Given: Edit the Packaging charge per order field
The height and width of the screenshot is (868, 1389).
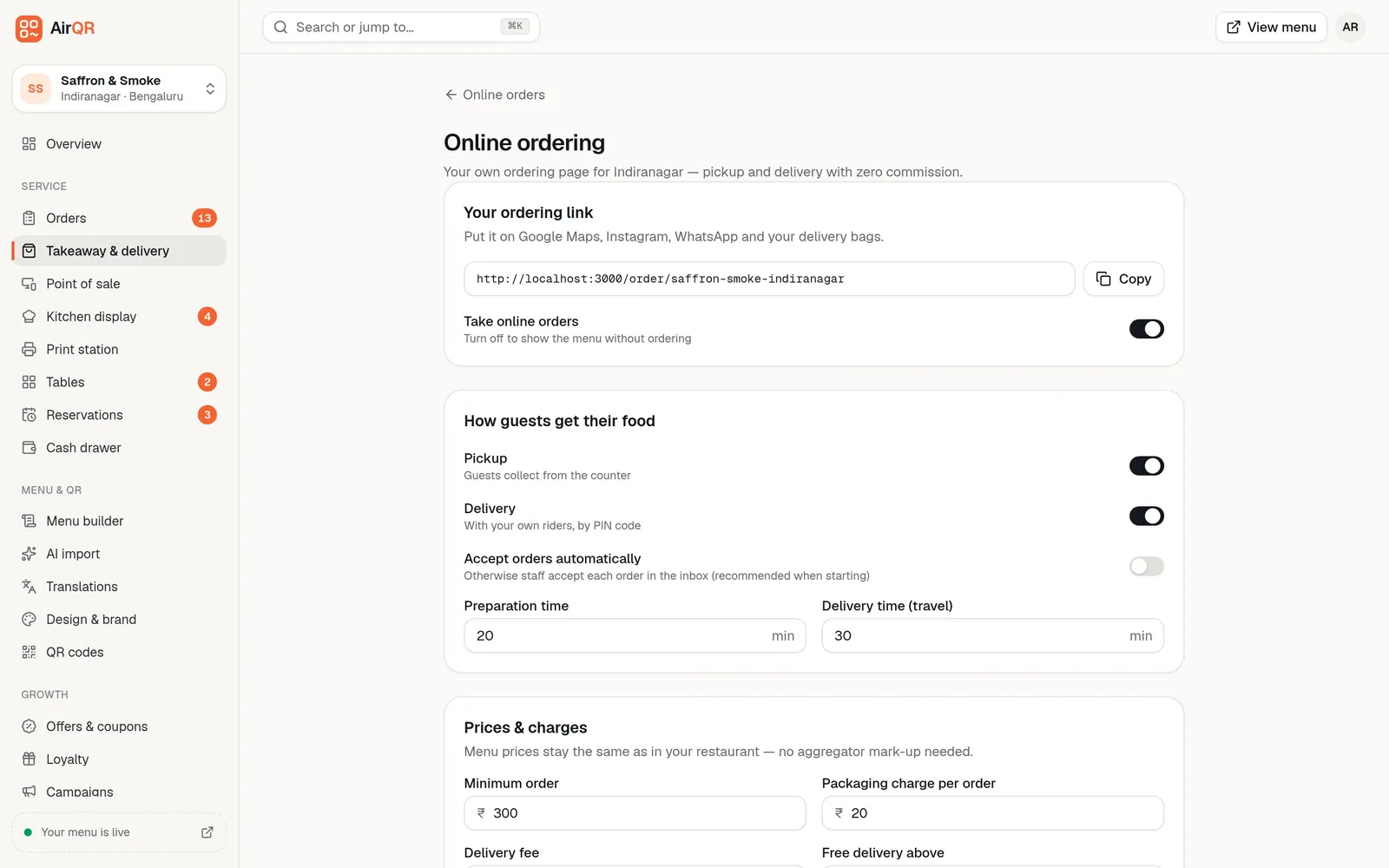Looking at the screenshot, I should 992,813.
